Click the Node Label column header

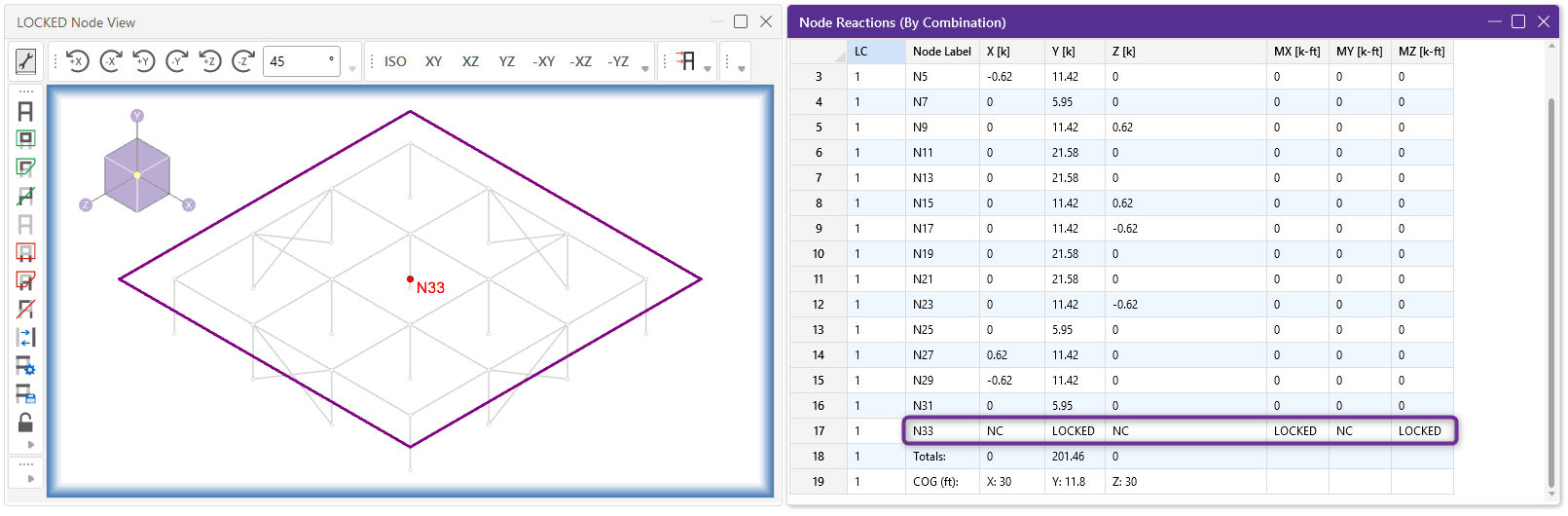point(942,52)
